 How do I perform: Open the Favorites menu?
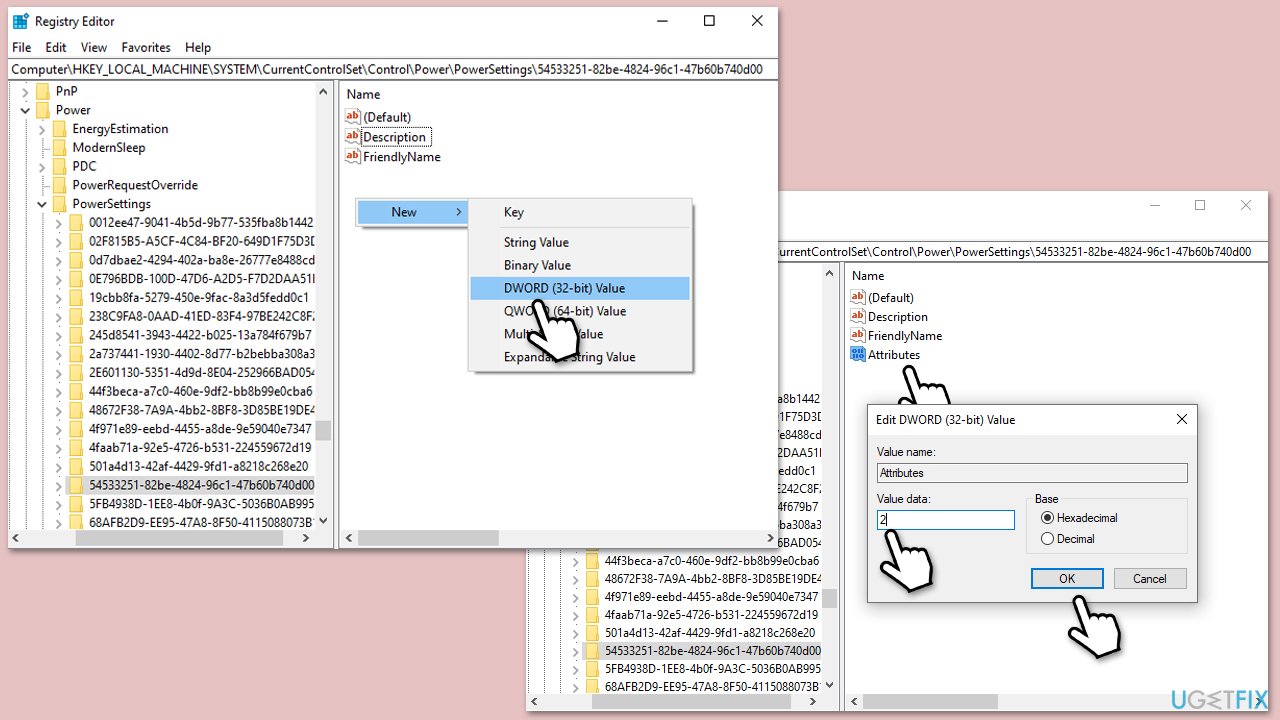(x=146, y=47)
